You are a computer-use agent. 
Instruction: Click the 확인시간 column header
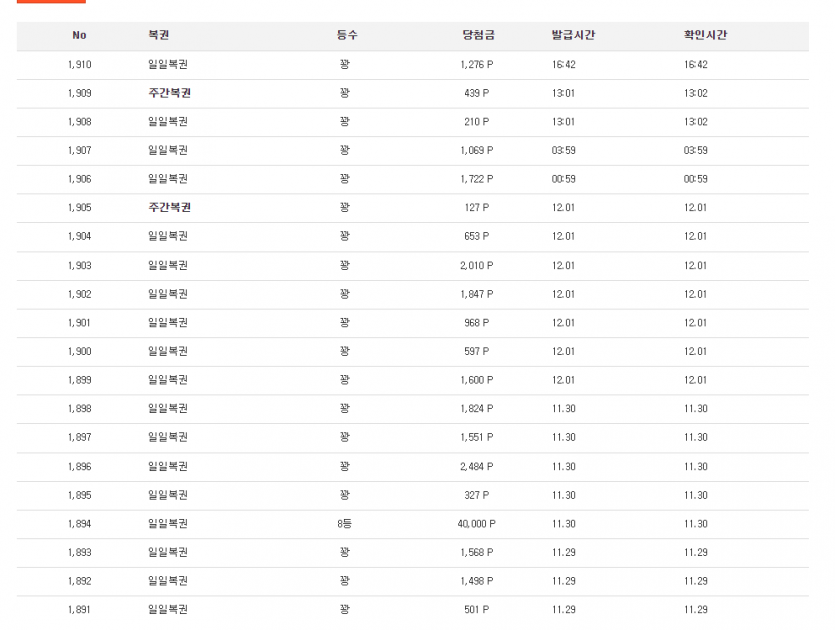705,35
